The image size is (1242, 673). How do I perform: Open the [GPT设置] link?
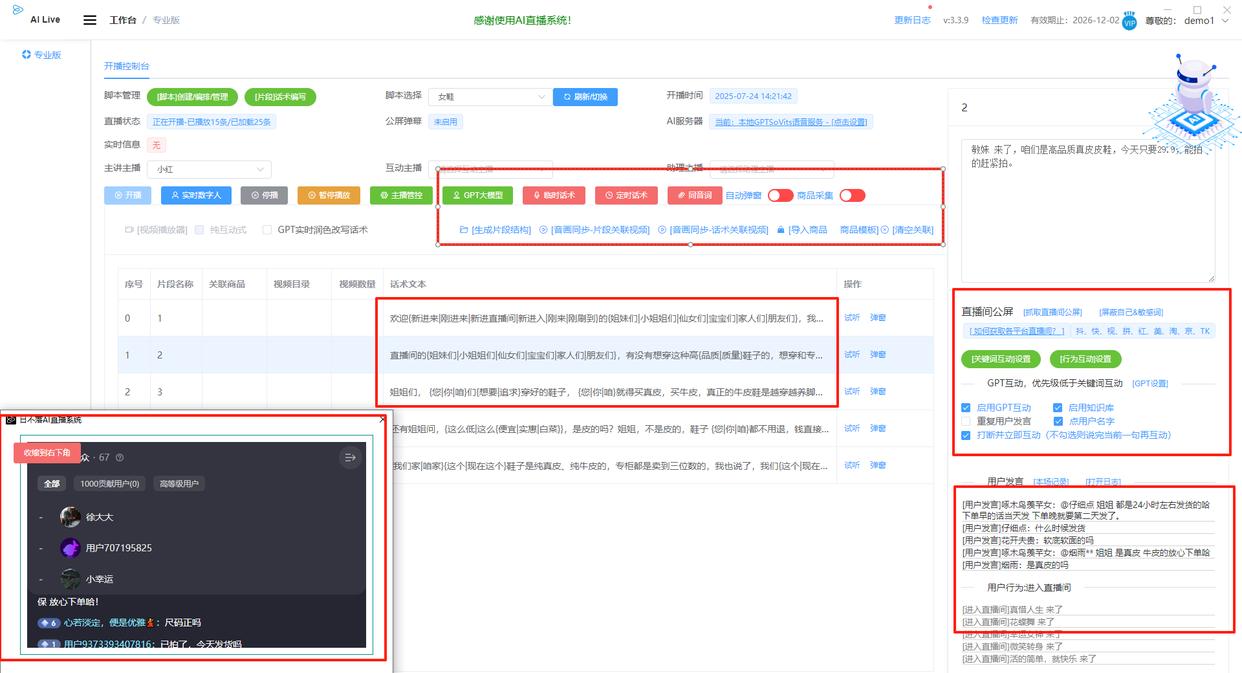pyautogui.click(x=1150, y=383)
